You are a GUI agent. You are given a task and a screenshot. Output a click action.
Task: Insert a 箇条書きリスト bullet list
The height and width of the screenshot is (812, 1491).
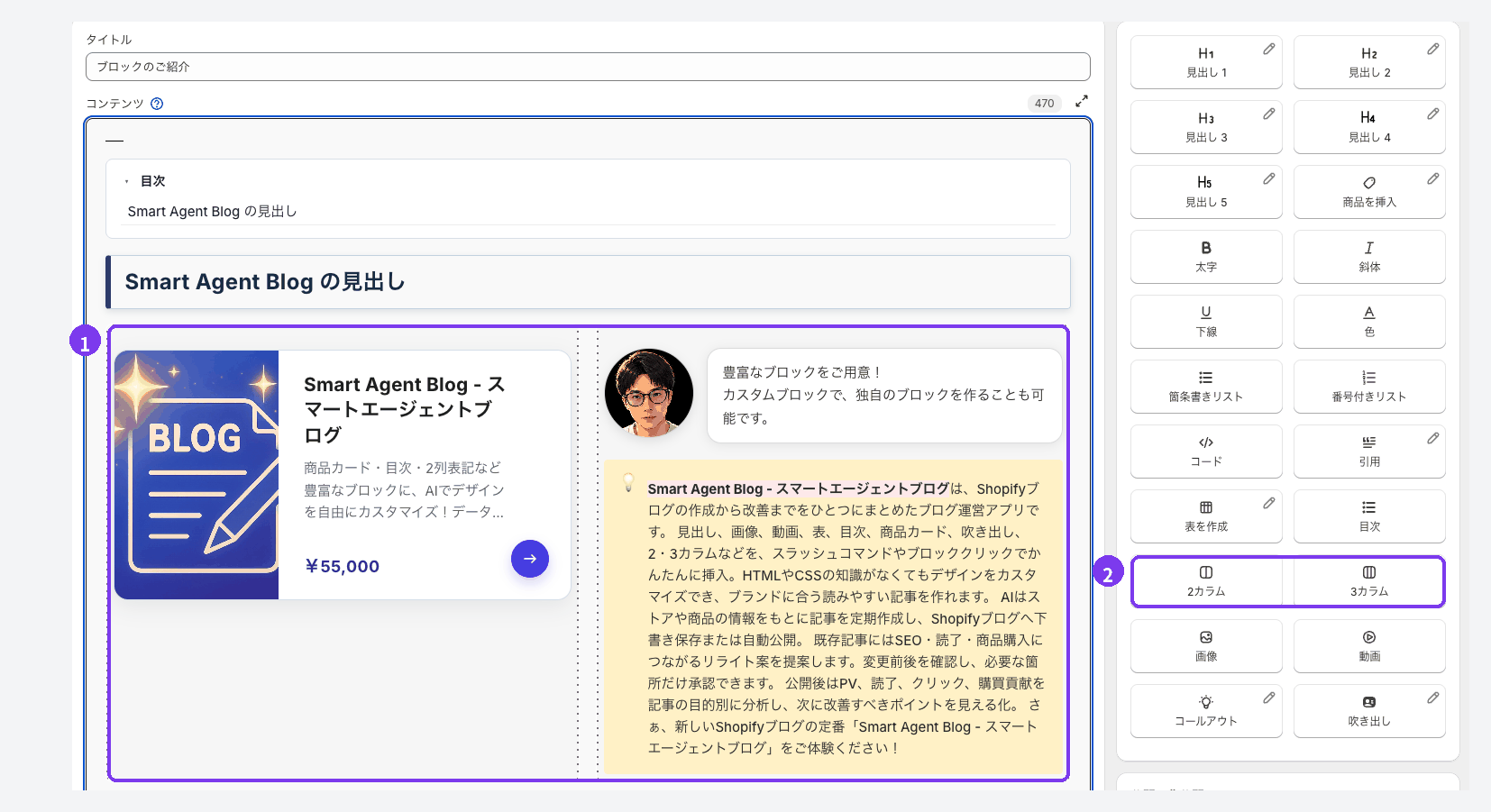(x=1206, y=387)
